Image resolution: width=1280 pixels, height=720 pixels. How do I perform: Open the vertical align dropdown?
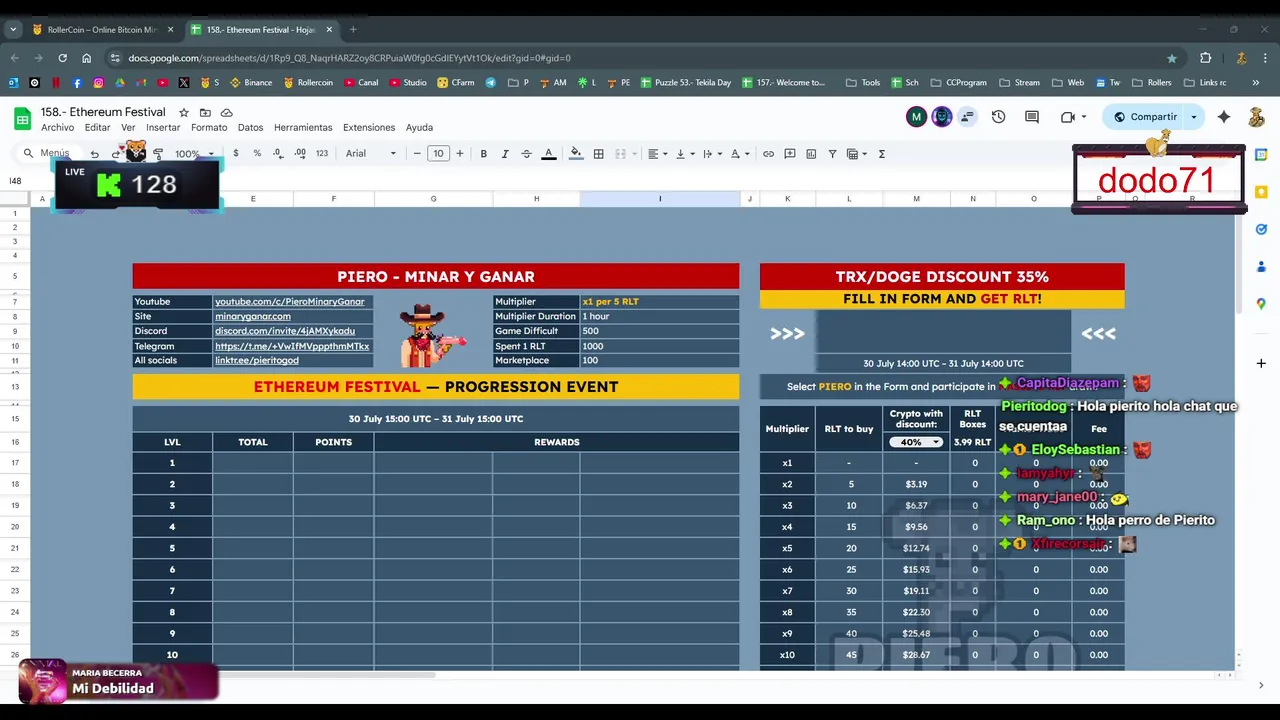pyautogui.click(x=685, y=154)
